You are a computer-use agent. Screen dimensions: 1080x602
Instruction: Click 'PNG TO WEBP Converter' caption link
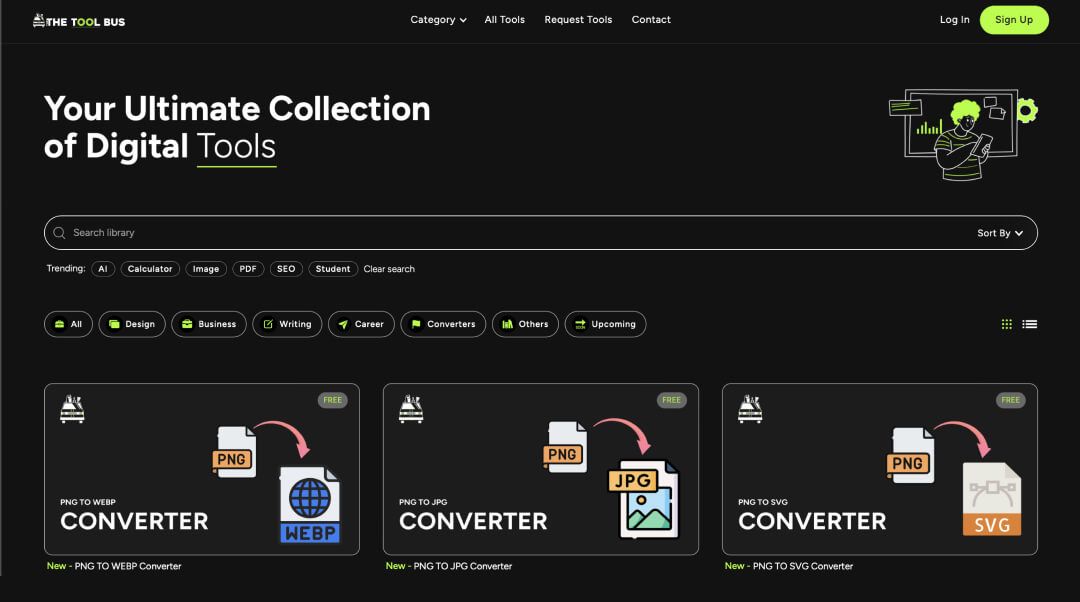(128, 566)
